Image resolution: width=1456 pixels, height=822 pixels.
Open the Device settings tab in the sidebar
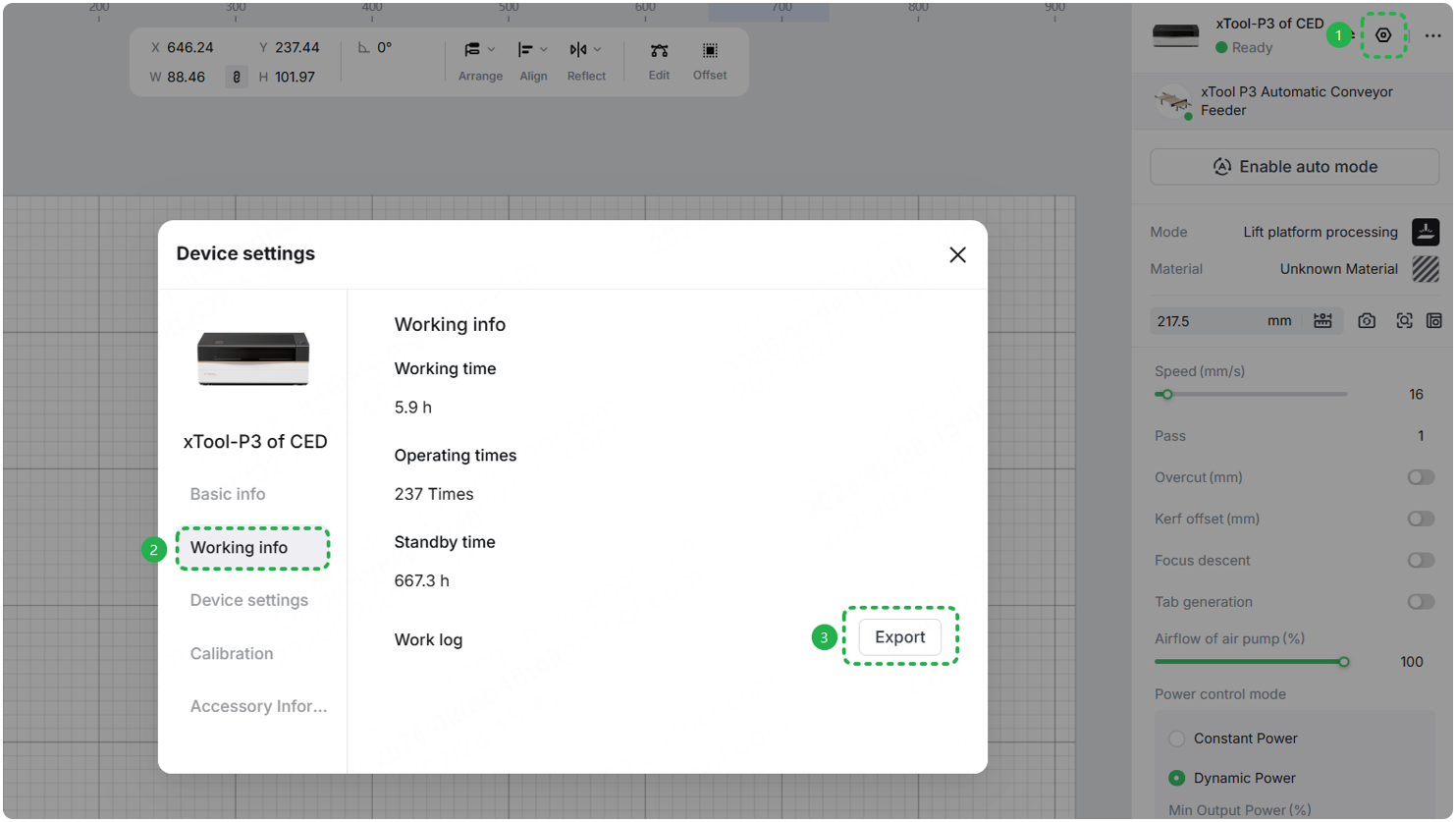coord(249,600)
